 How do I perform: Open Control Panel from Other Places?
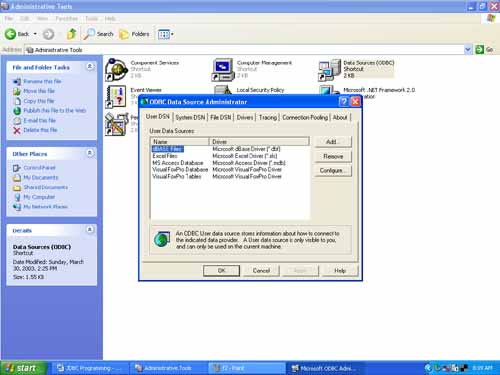[39, 168]
